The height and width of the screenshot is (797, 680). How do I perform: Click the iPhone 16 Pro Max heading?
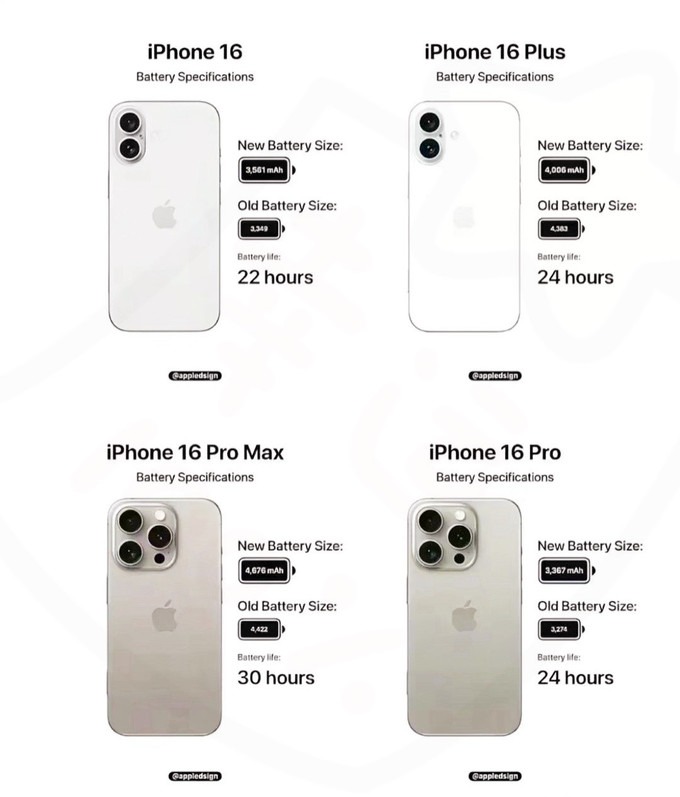(x=195, y=452)
